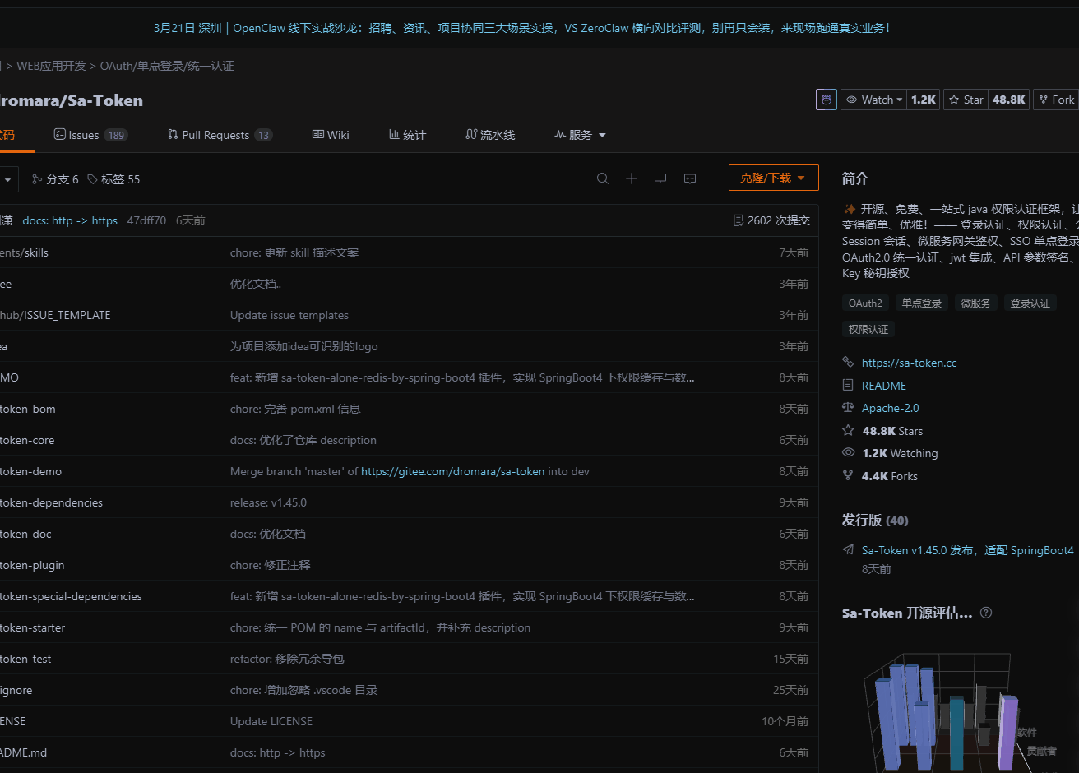
Task: Click WEB应用开发 breadcrumb
Action: 52,66
